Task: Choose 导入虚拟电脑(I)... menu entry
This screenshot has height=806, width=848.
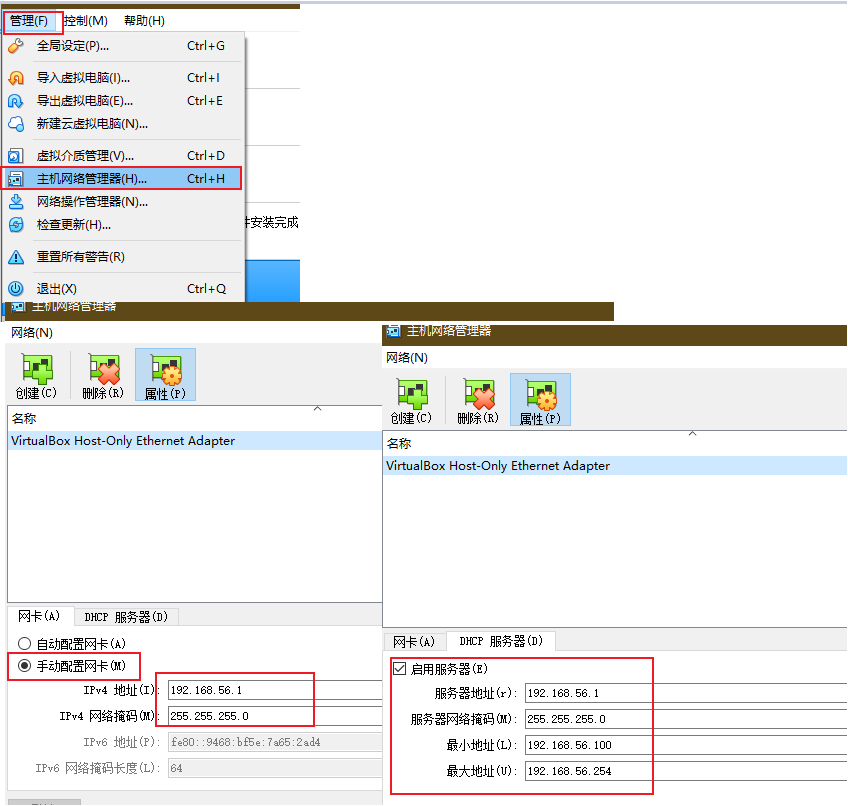Action: (123, 78)
